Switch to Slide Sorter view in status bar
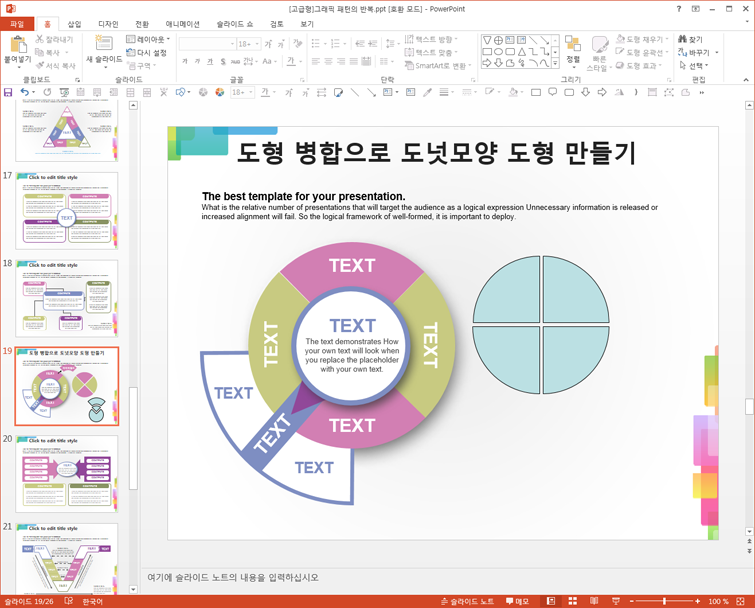The width and height of the screenshot is (755, 608). click(573, 601)
